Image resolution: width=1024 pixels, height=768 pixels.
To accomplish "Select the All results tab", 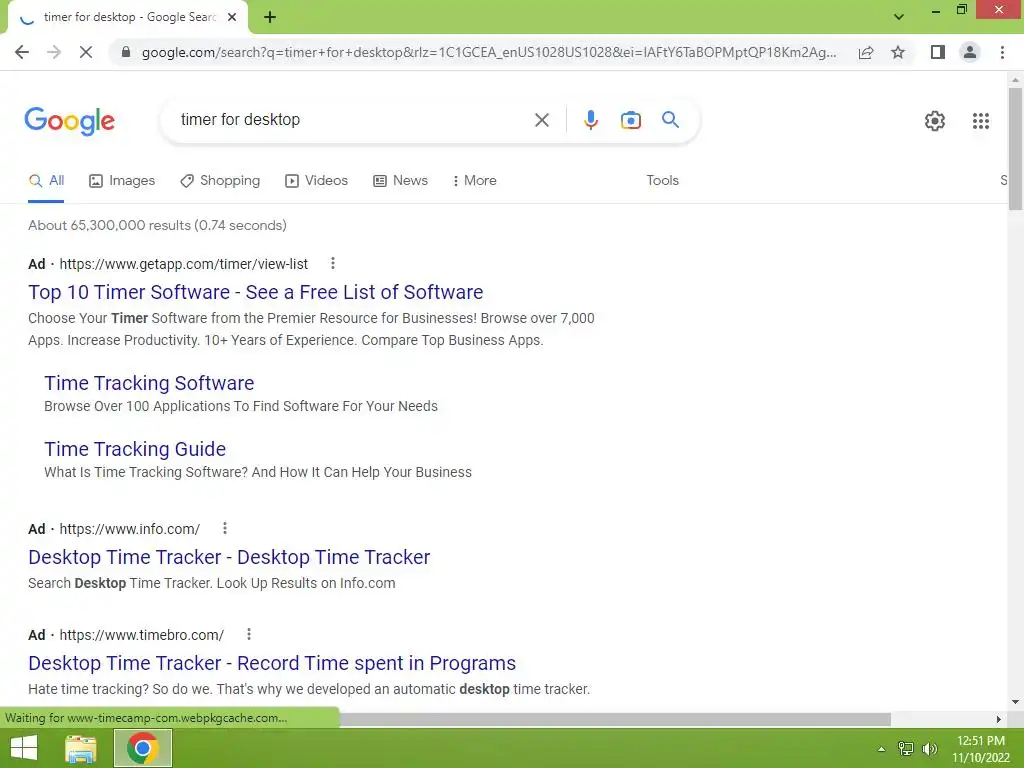I will pyautogui.click(x=46, y=180).
